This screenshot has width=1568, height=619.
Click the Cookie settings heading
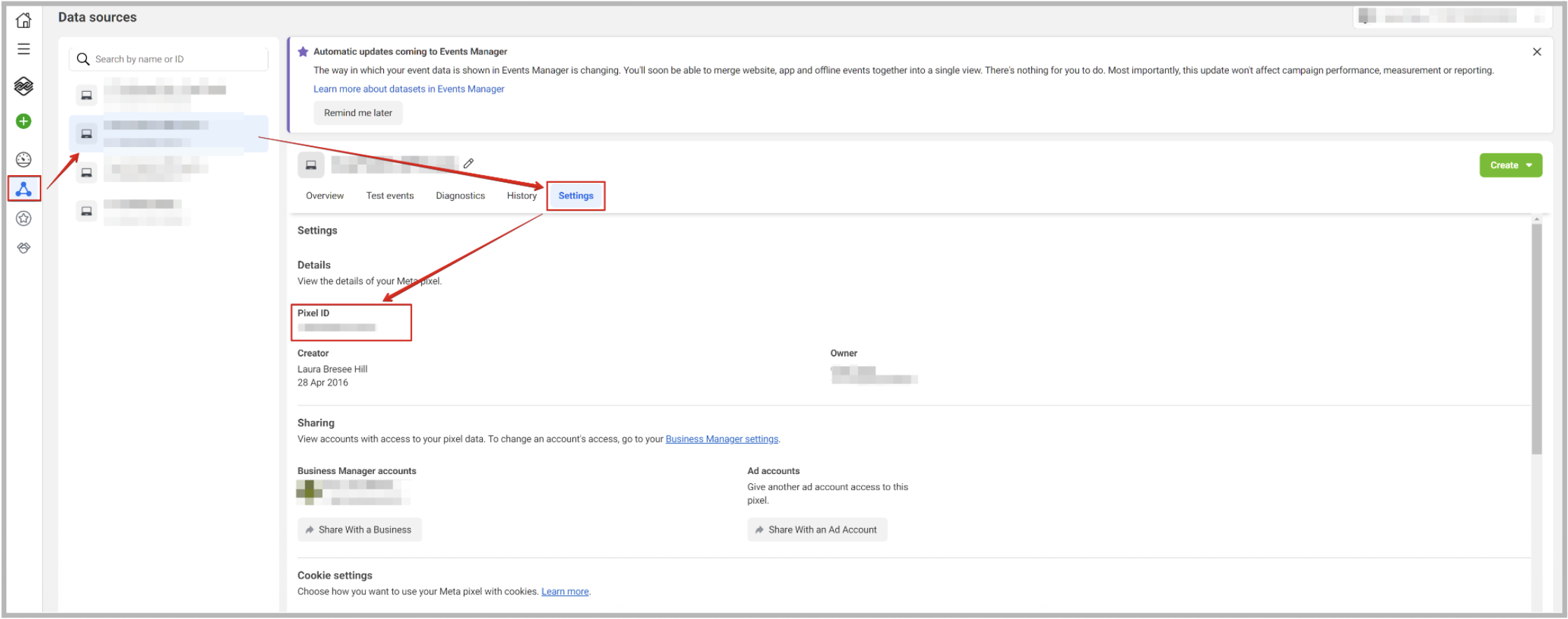pos(335,576)
